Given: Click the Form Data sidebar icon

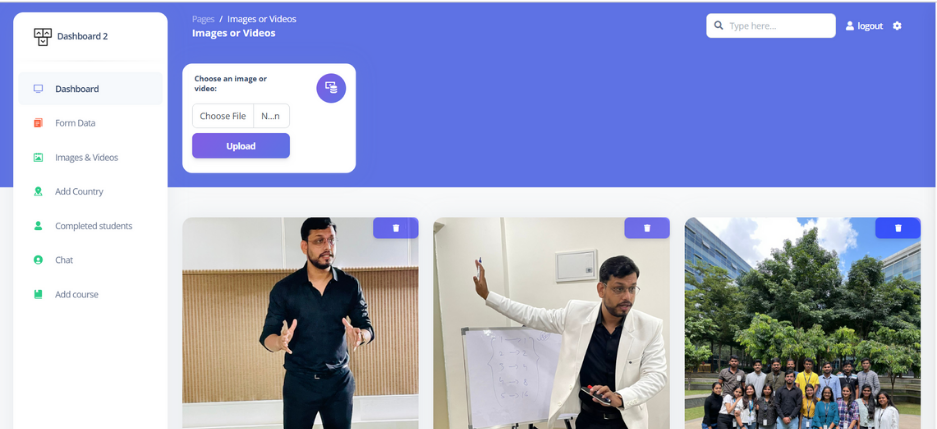Looking at the screenshot, I should pos(38,123).
